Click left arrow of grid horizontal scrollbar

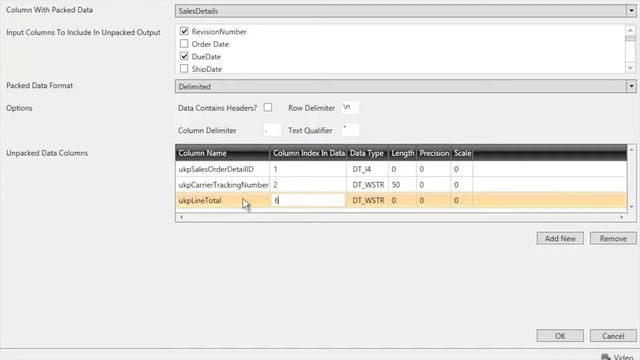182,217
